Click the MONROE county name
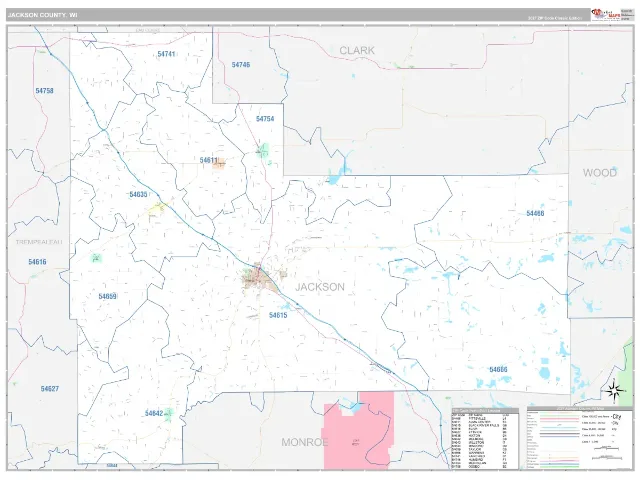Image resolution: width=640 pixels, height=480 pixels. [x=304, y=442]
